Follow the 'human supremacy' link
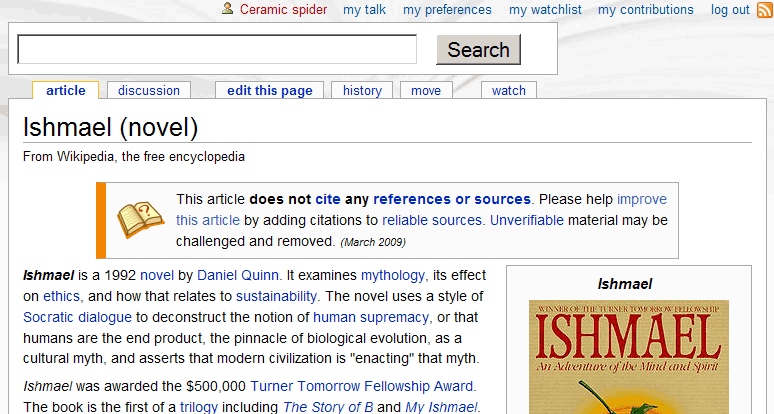774x414 pixels. 371,317
